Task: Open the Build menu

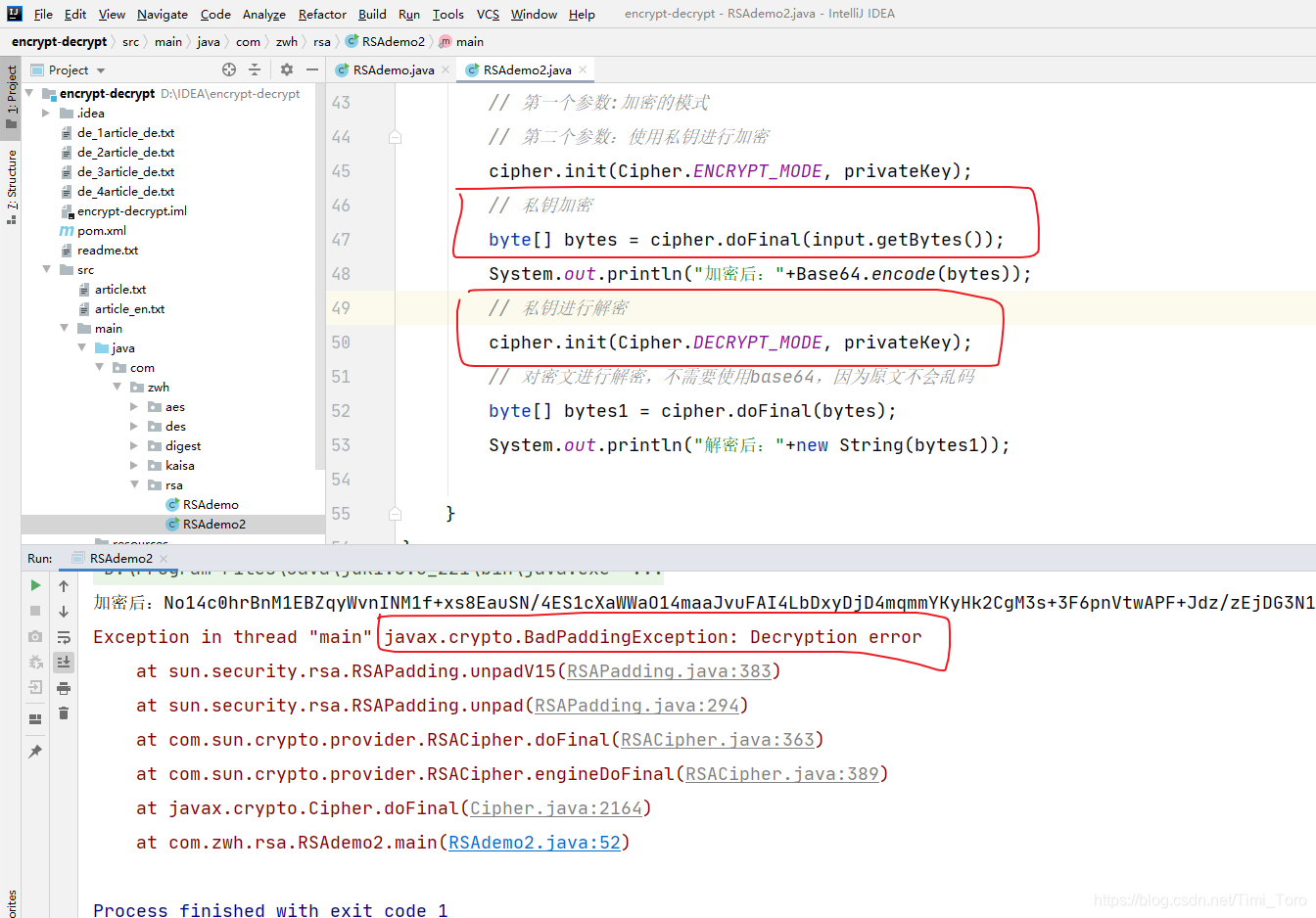Action: click(x=372, y=14)
